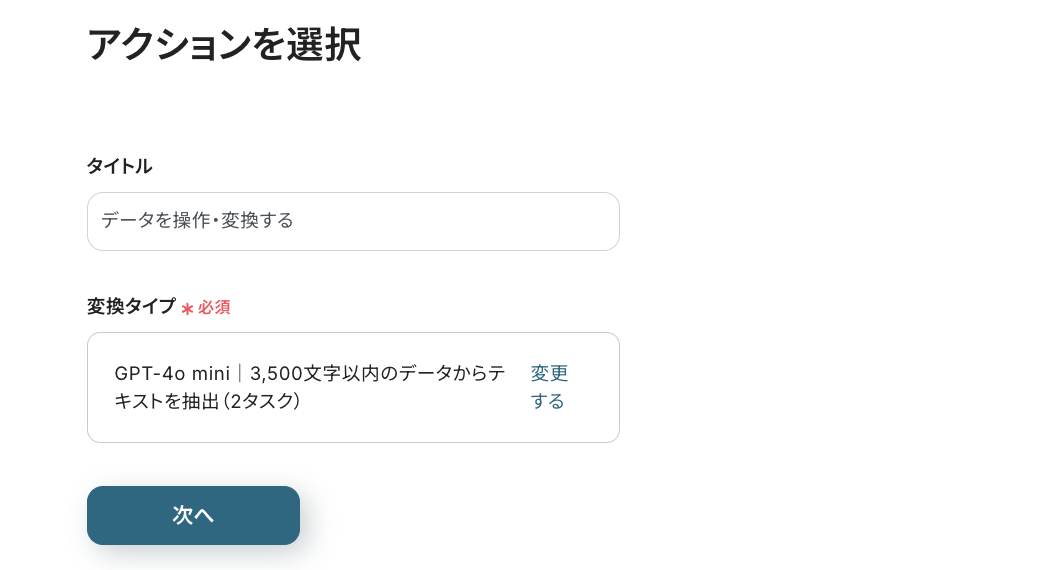Click the データを操作・変換する title text
This screenshot has width=1046, height=570.
click(197, 220)
